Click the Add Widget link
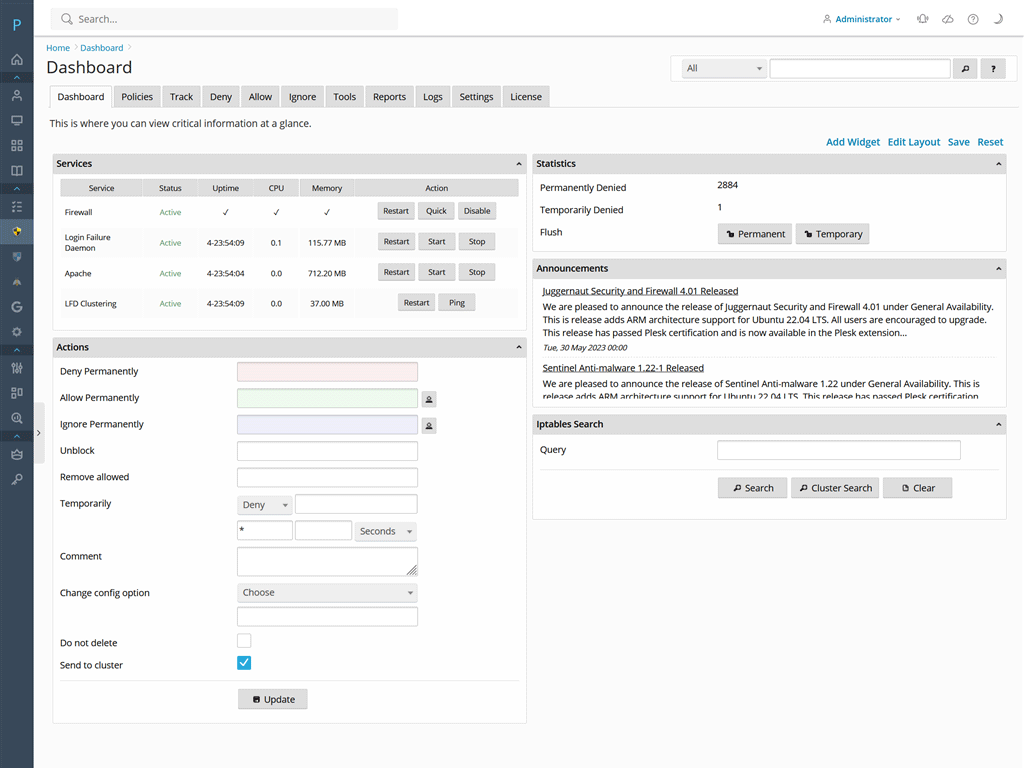Image resolution: width=1024 pixels, height=768 pixels. [x=852, y=141]
